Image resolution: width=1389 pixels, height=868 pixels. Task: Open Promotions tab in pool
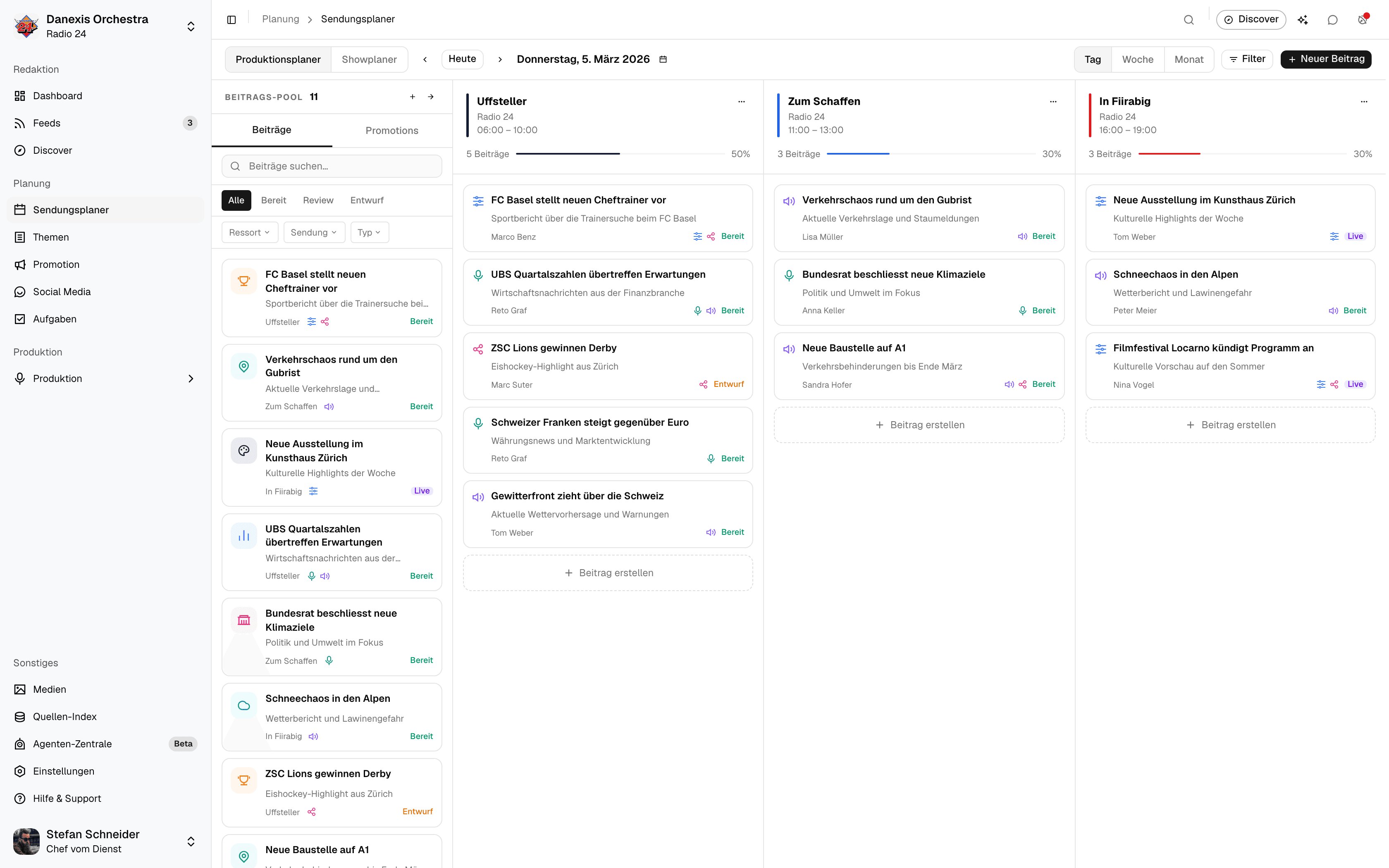tap(392, 130)
